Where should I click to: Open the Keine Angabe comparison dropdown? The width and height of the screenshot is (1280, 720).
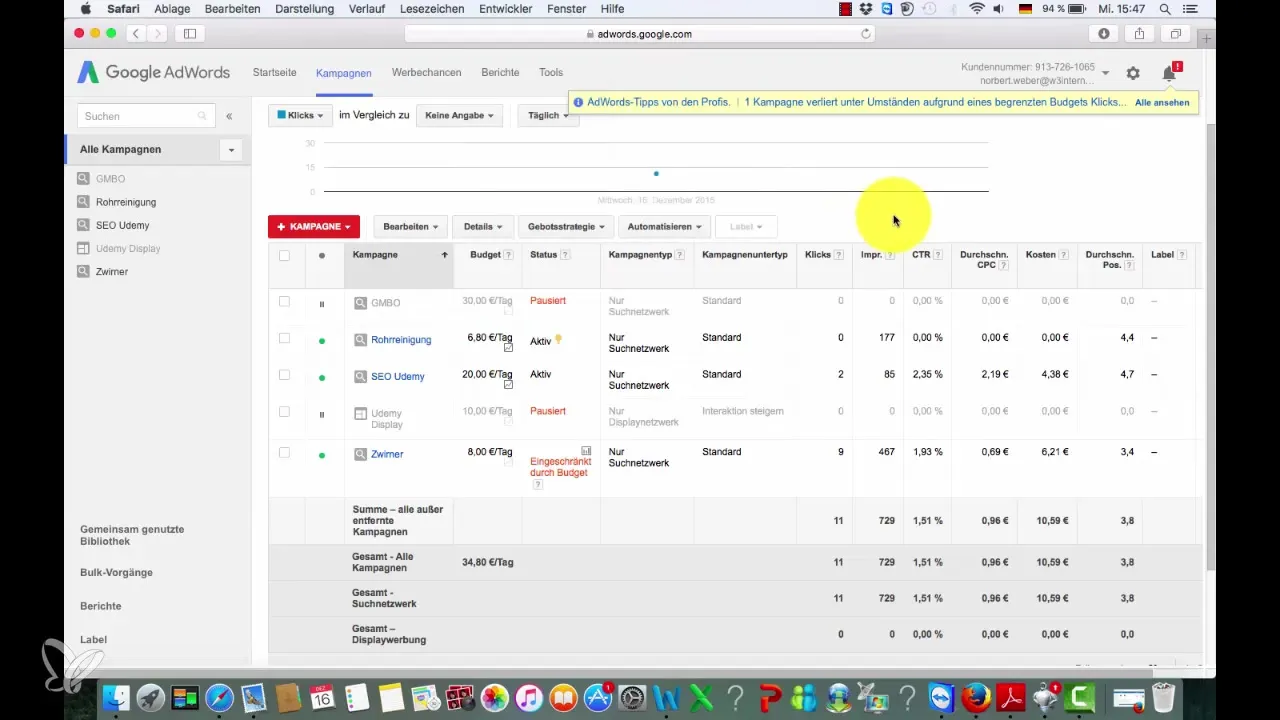click(459, 115)
